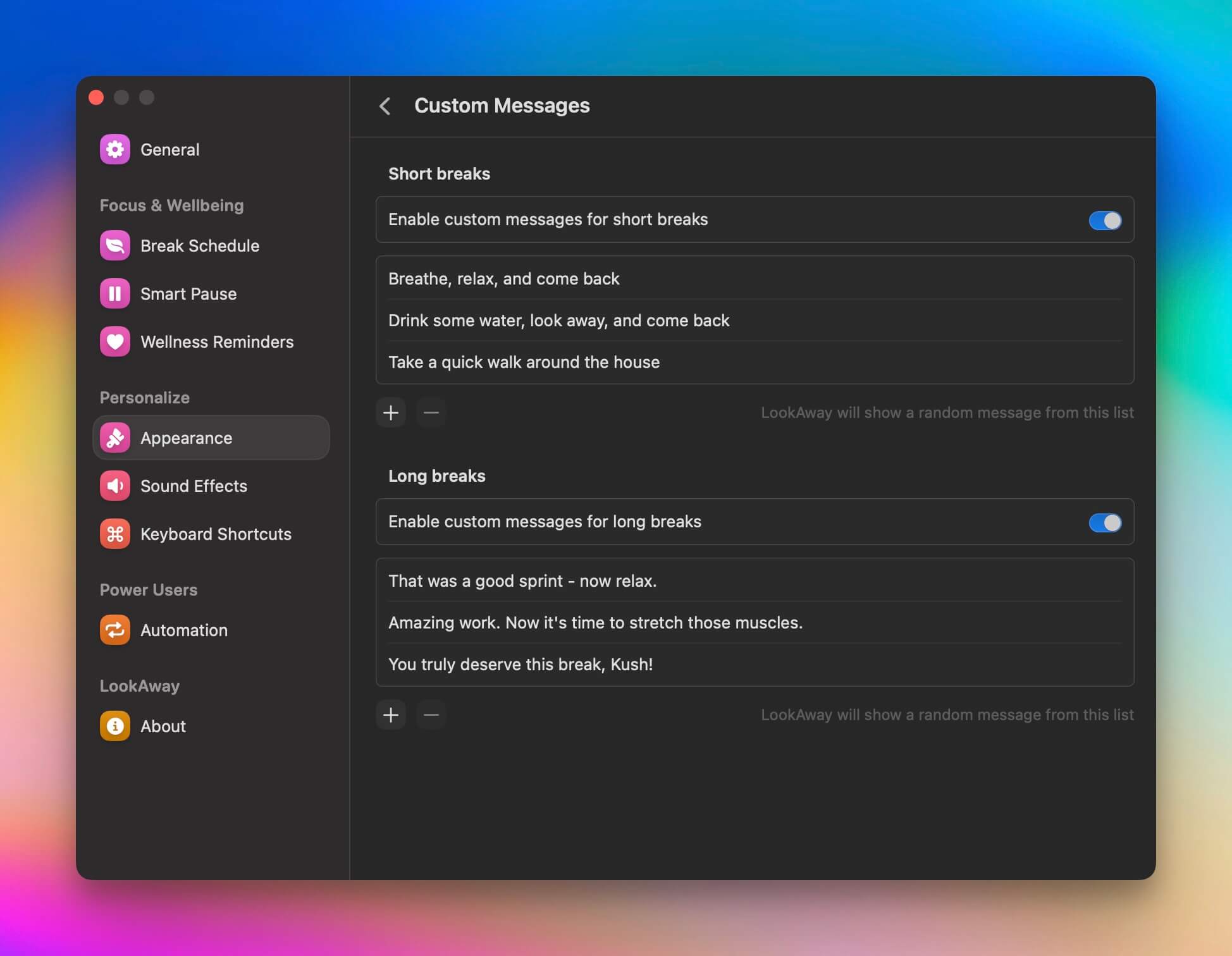The width and height of the screenshot is (1232, 956).
Task: Remove a long break message
Action: tap(431, 714)
